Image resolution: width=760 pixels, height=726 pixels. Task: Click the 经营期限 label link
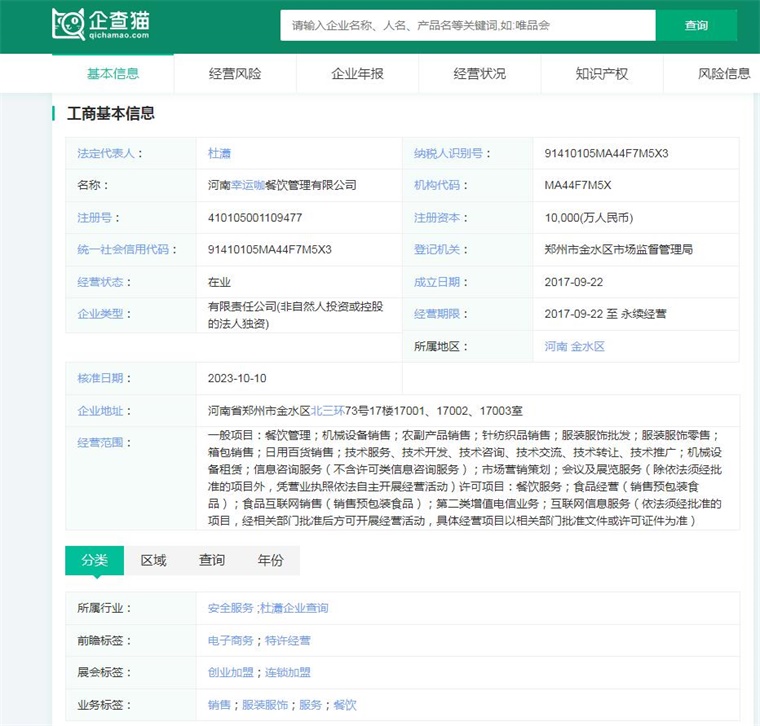point(436,314)
